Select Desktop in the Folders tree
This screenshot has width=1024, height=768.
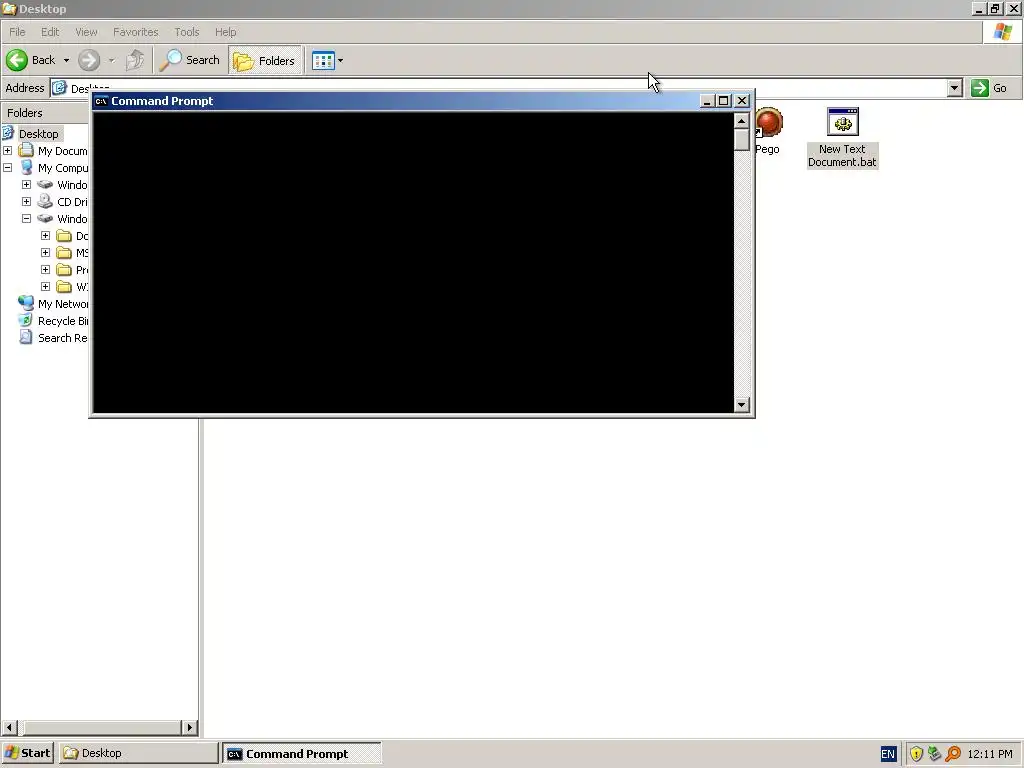click(x=39, y=133)
